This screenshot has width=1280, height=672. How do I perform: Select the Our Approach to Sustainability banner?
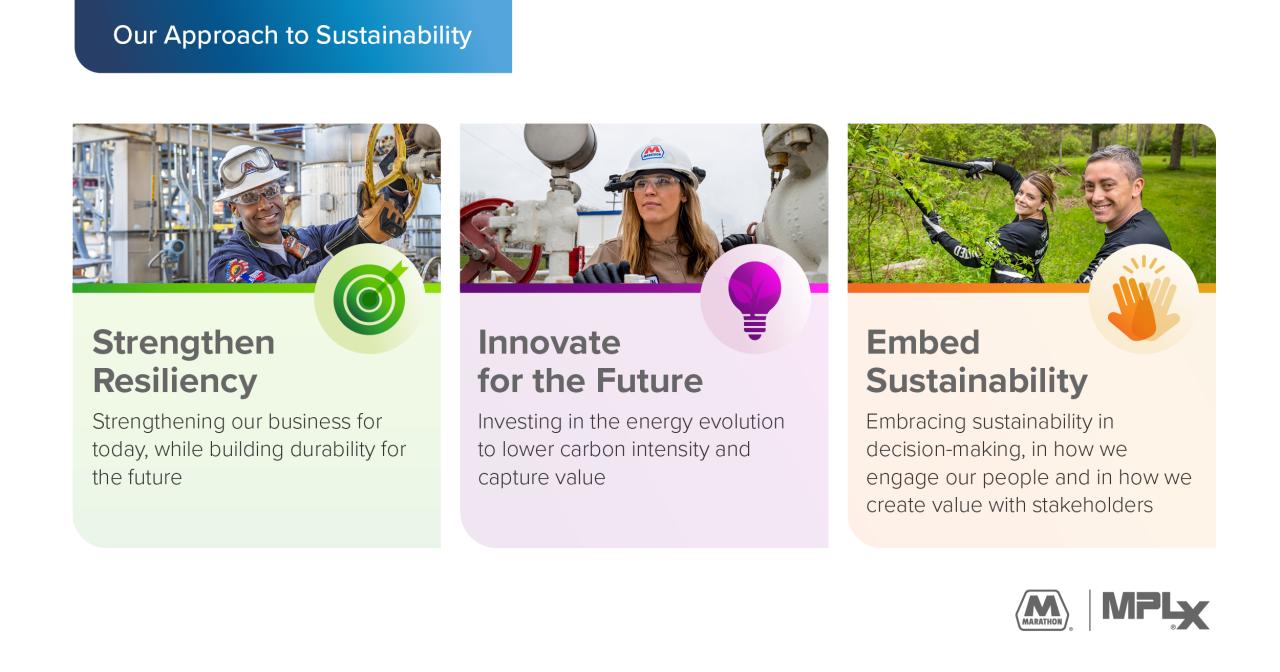(293, 36)
